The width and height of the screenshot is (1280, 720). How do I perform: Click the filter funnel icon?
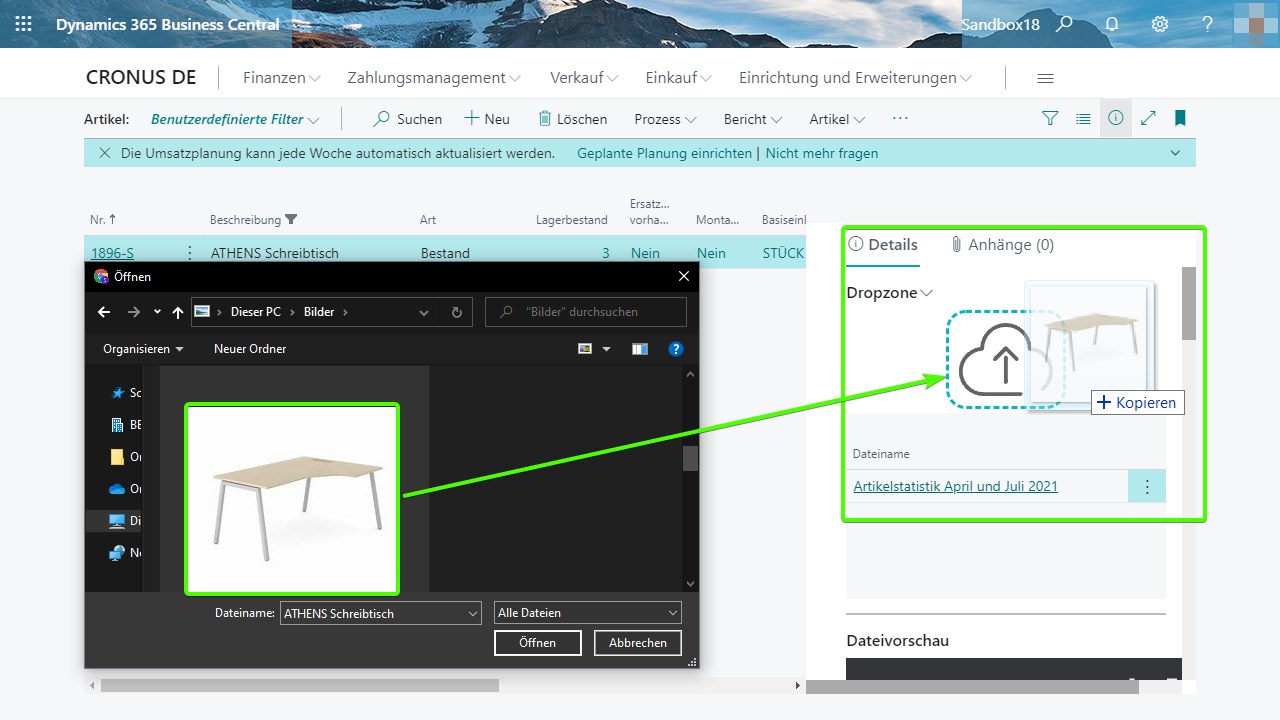(x=1050, y=118)
